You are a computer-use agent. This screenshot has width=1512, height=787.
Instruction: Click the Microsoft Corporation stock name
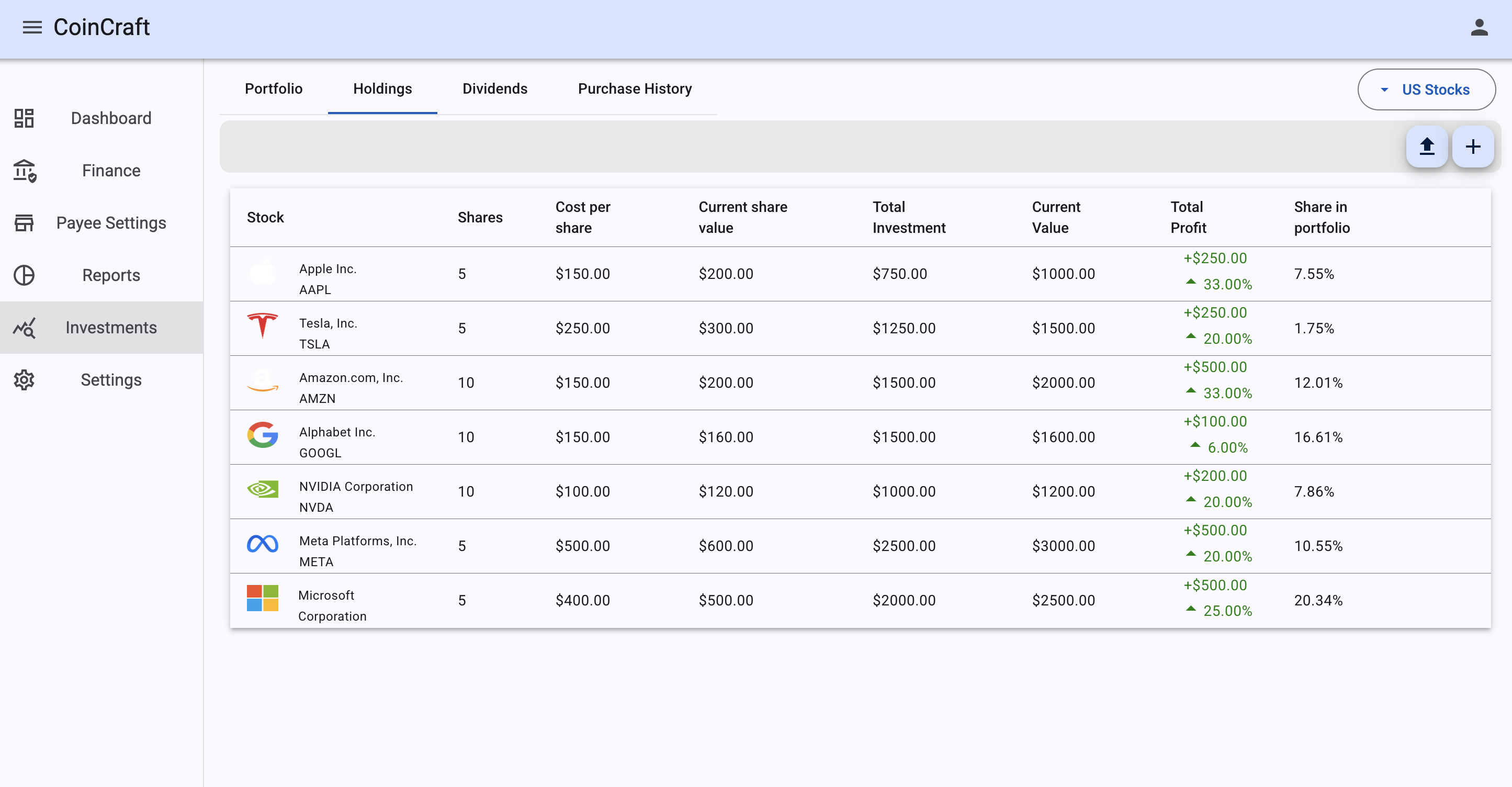[332, 605]
